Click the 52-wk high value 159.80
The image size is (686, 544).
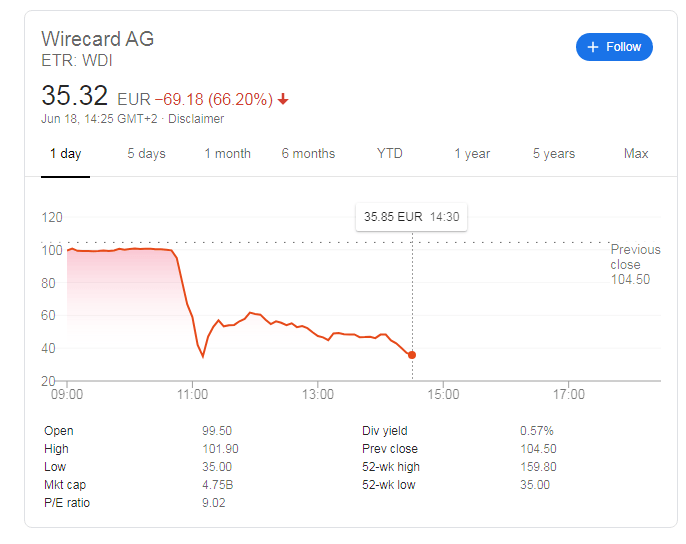click(538, 467)
